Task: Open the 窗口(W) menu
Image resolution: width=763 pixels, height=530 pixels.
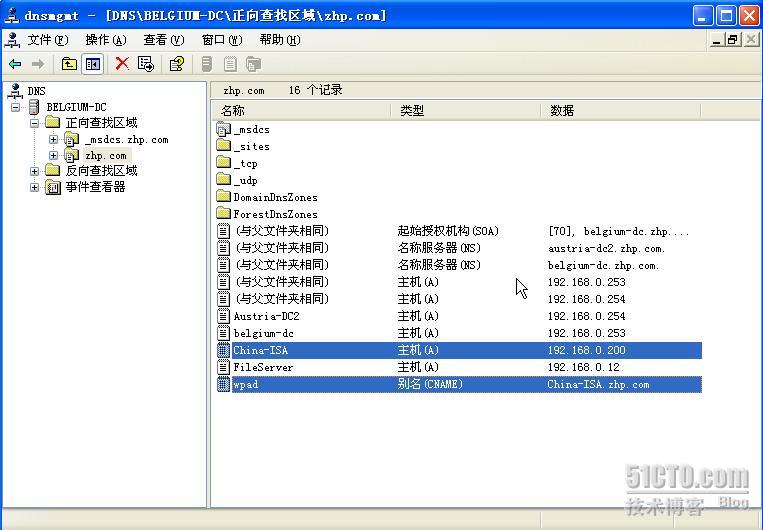Action: pos(221,39)
